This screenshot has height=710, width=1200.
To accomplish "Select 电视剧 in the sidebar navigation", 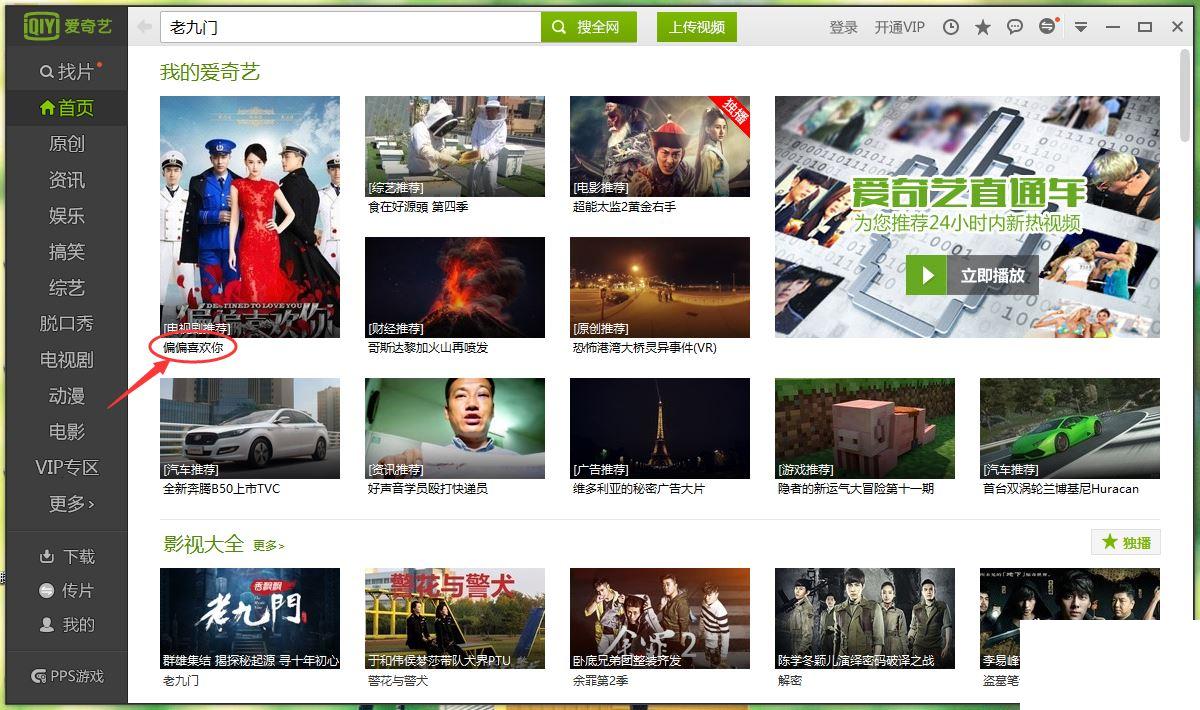I will [x=66, y=360].
